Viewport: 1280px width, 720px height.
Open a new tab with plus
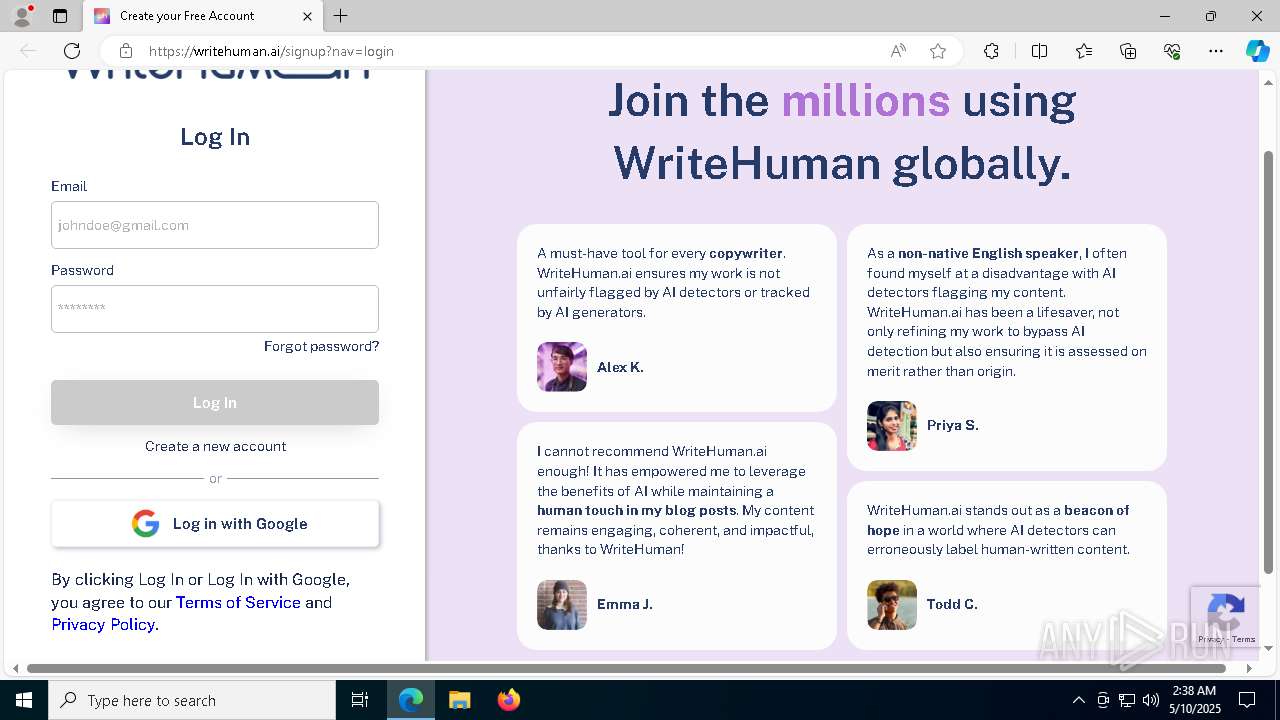pos(341,16)
